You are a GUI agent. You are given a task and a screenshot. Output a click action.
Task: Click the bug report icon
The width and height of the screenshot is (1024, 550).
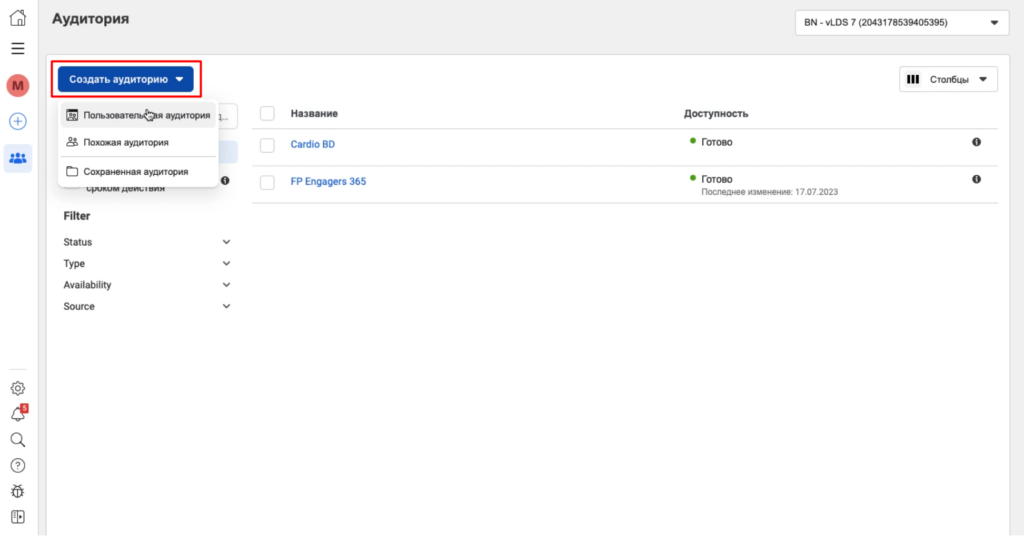[18, 491]
